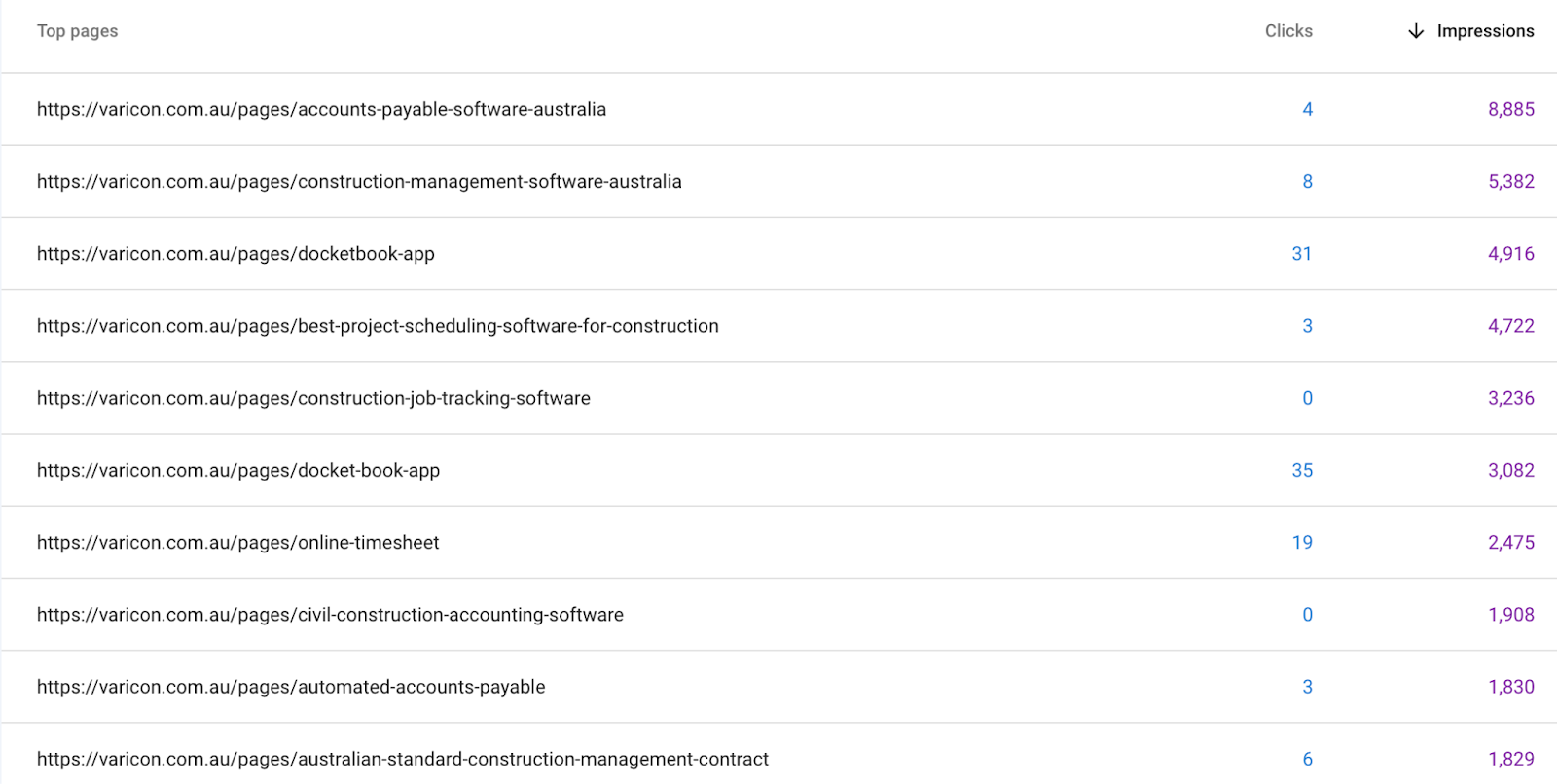Sort by the Impressions column header

coord(1484,31)
